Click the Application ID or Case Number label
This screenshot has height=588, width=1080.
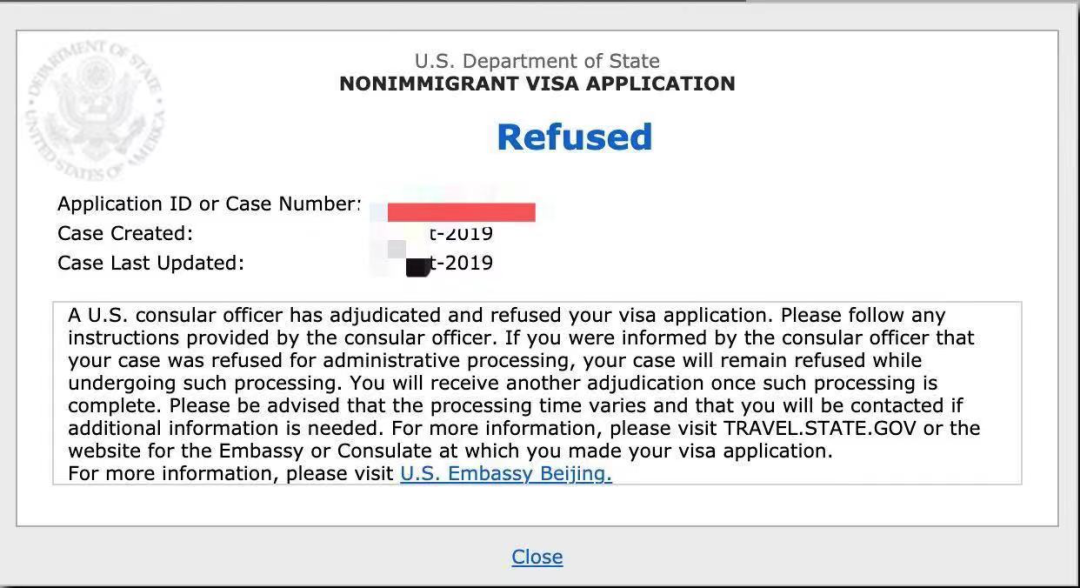209,204
